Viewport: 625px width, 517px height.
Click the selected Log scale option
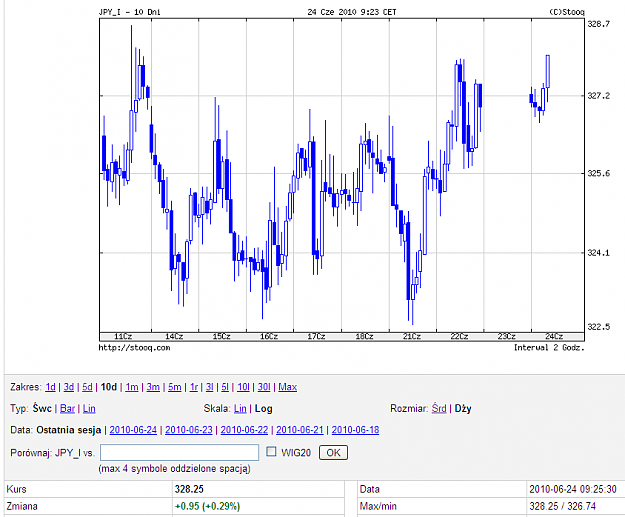(x=263, y=409)
